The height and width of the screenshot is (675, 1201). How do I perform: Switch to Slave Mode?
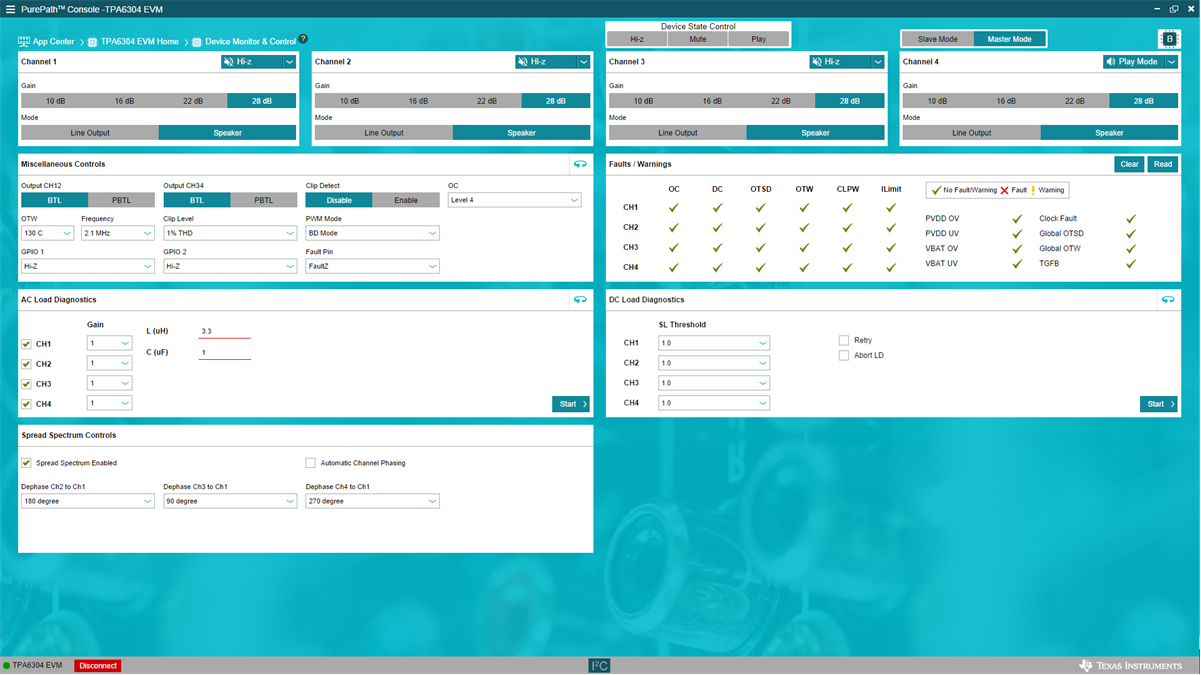point(937,39)
